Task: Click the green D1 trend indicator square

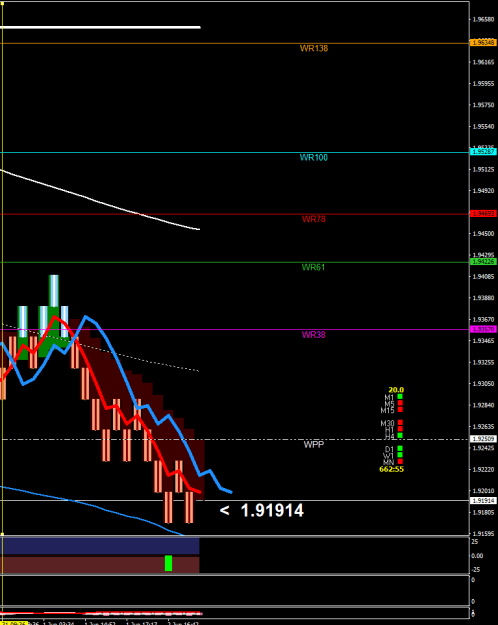Action: pyautogui.click(x=400, y=448)
